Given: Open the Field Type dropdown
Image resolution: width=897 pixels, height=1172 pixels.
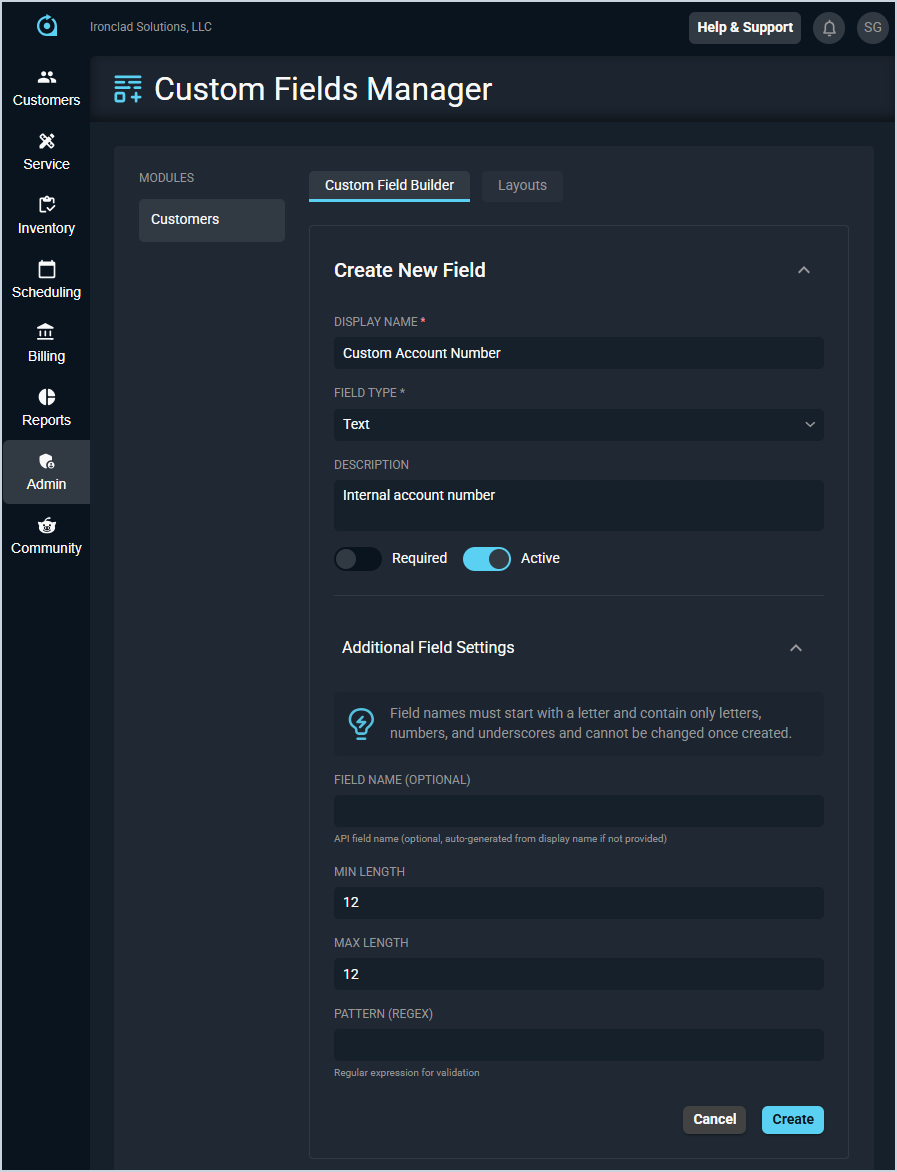Looking at the screenshot, I should [578, 425].
